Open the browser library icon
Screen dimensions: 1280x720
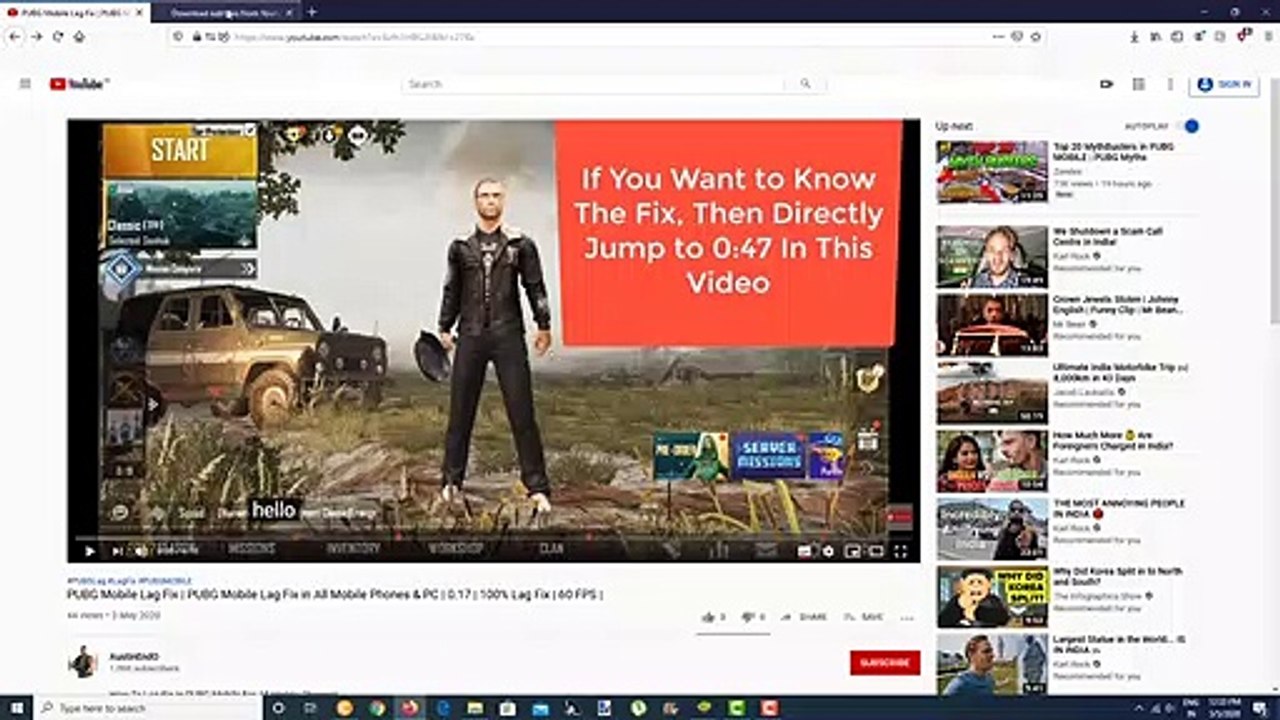tap(1156, 36)
